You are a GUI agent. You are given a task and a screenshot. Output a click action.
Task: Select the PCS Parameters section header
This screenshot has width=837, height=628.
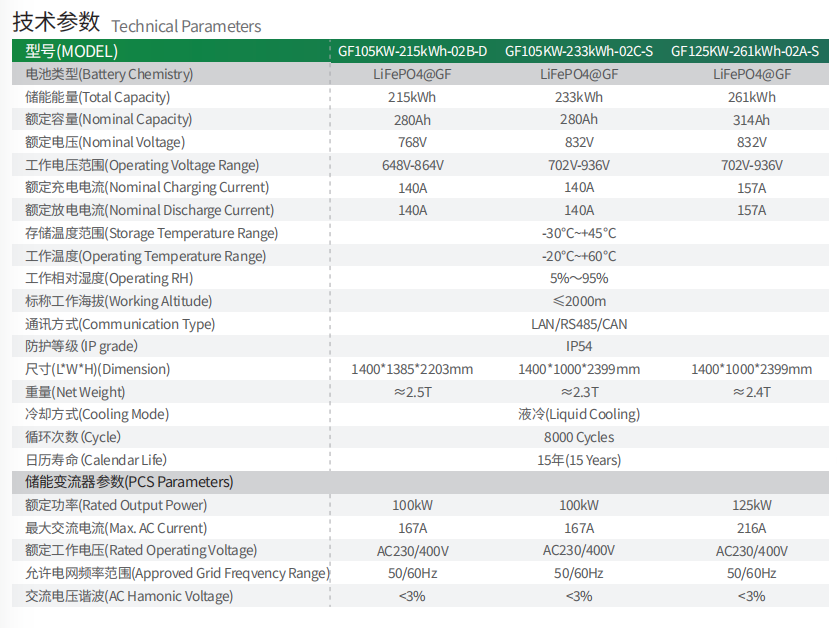[x=129, y=482]
